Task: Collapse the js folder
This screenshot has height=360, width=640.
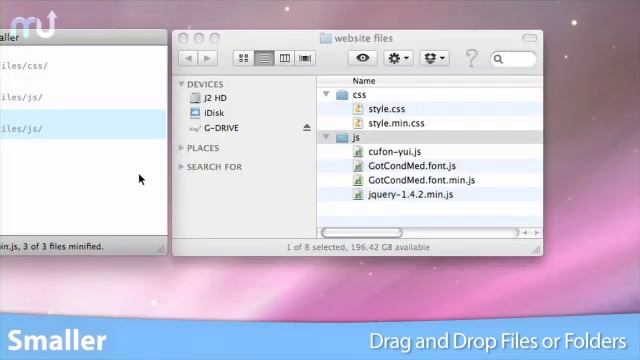Action: (326, 137)
